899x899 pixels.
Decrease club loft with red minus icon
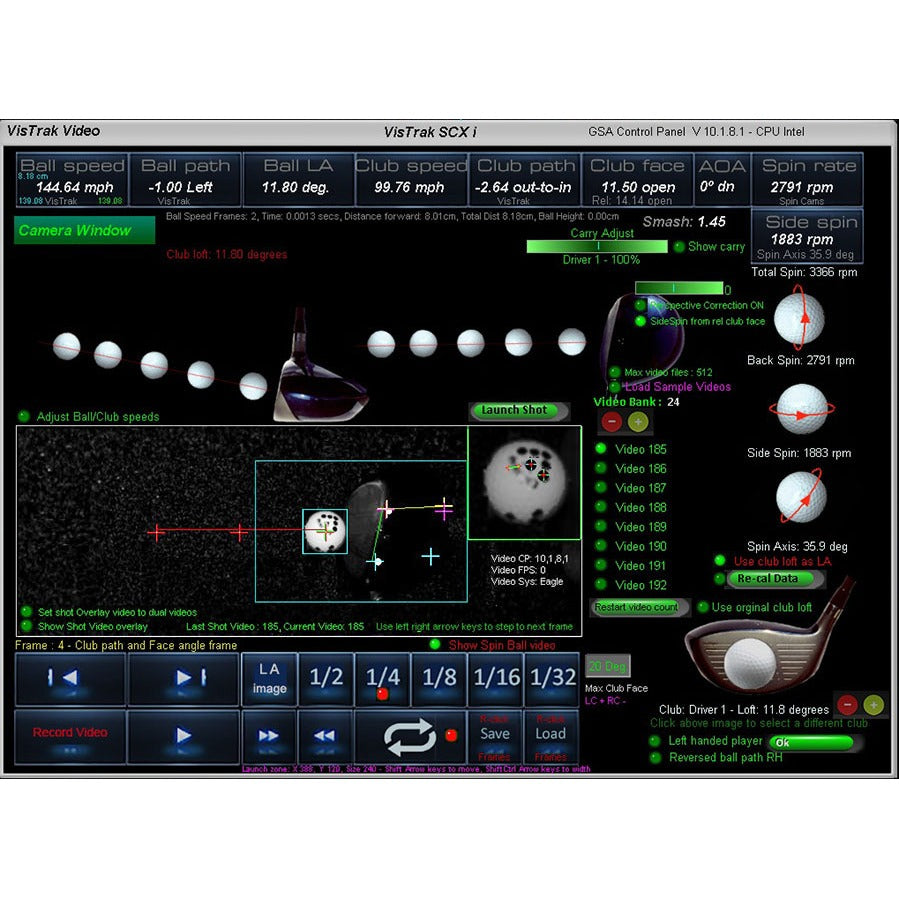point(847,704)
